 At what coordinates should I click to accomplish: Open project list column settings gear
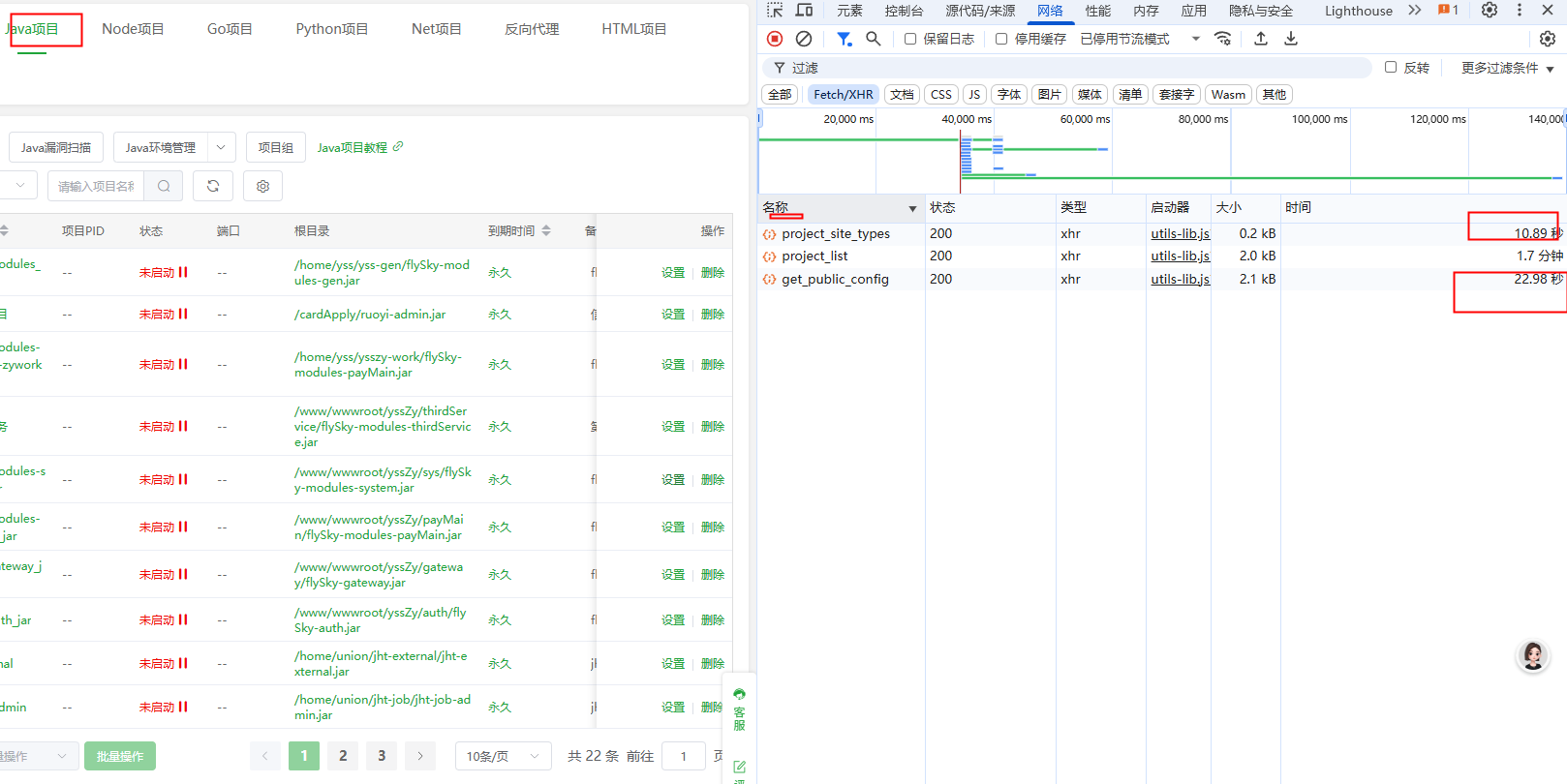262,186
